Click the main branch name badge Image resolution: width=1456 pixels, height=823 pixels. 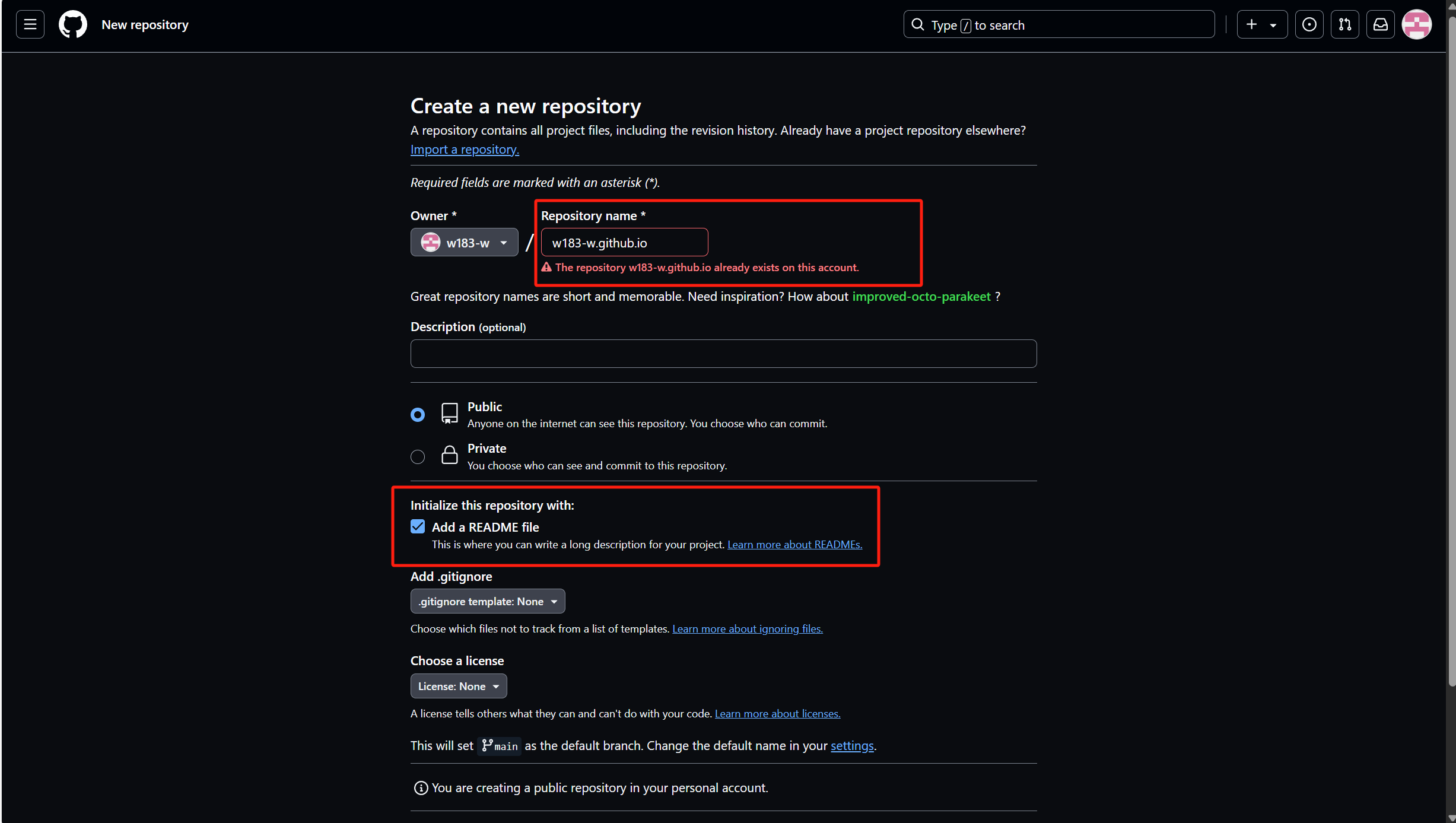tap(500, 746)
